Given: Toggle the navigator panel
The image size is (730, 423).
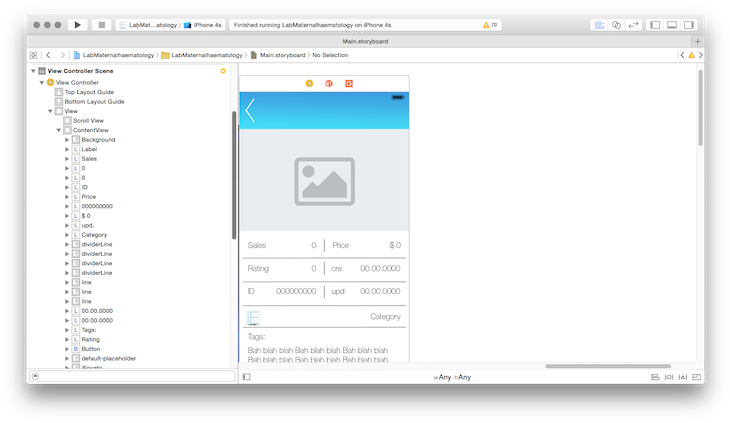Looking at the screenshot, I should click(655, 25).
